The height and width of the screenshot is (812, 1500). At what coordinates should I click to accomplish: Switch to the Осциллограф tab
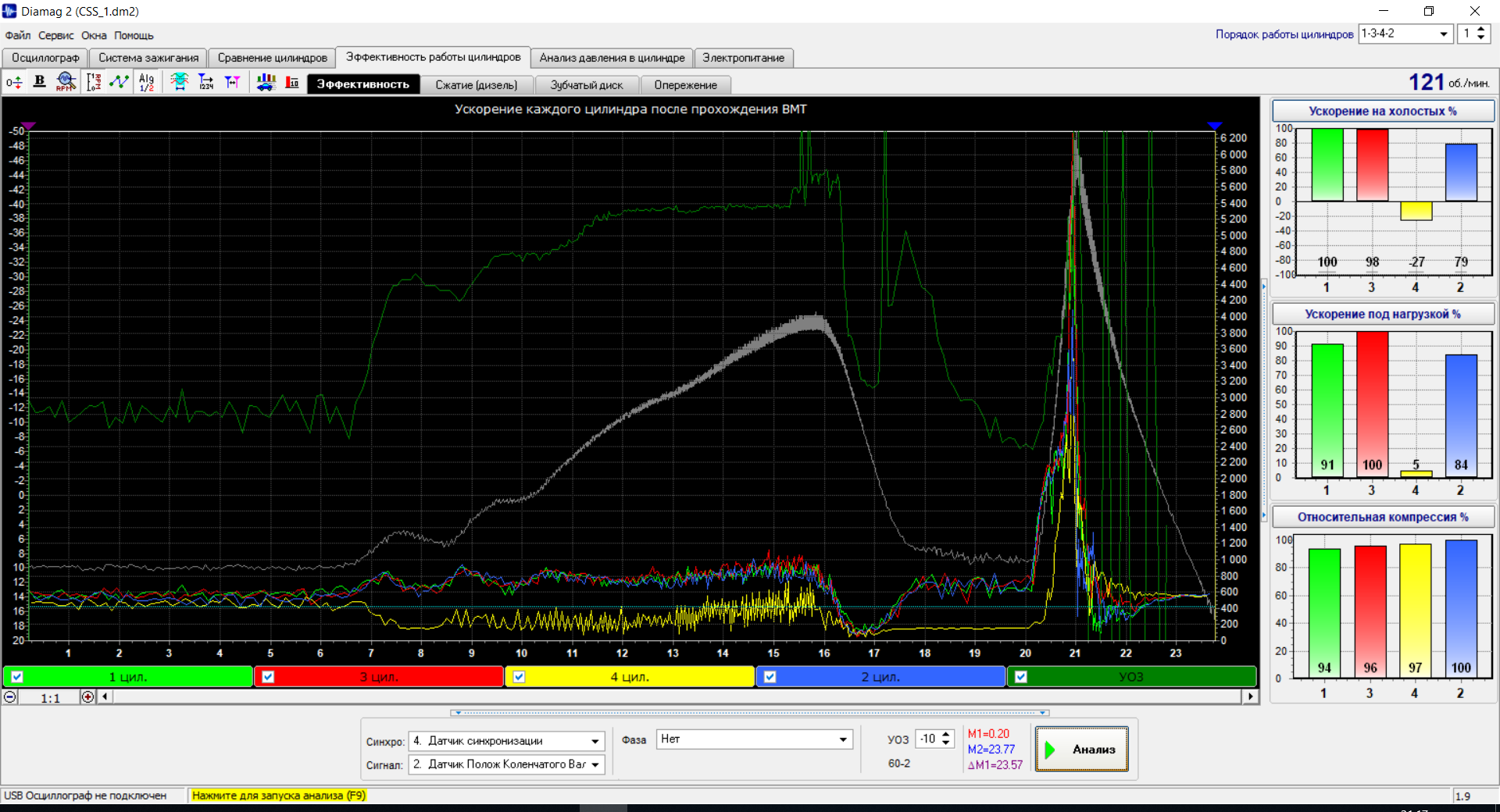click(x=45, y=58)
